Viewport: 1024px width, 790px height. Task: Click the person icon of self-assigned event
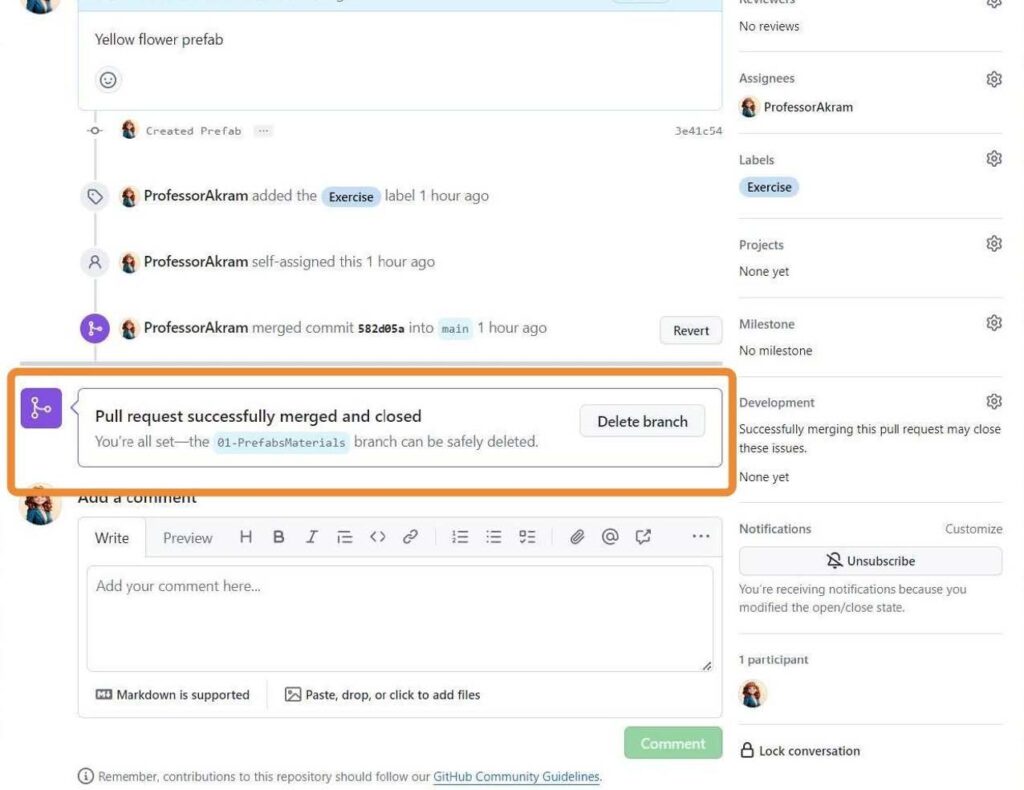click(x=95, y=262)
